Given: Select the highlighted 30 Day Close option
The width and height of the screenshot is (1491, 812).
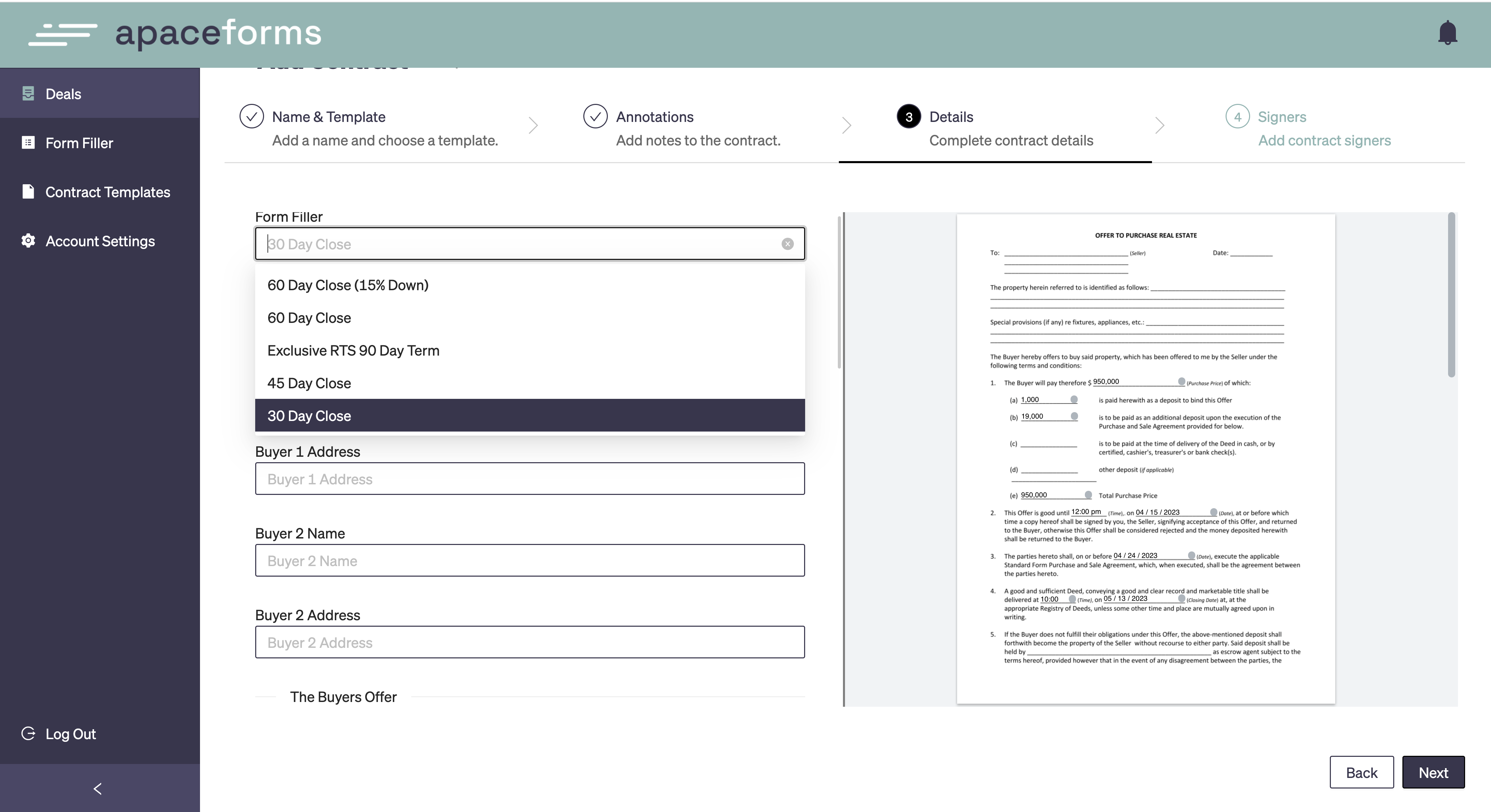Looking at the screenshot, I should (309, 416).
